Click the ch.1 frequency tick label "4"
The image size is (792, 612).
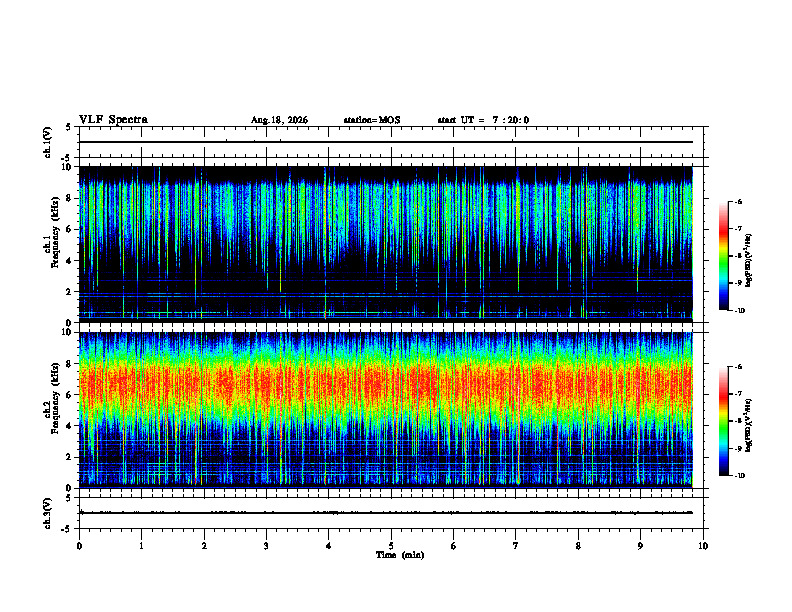tap(69, 261)
